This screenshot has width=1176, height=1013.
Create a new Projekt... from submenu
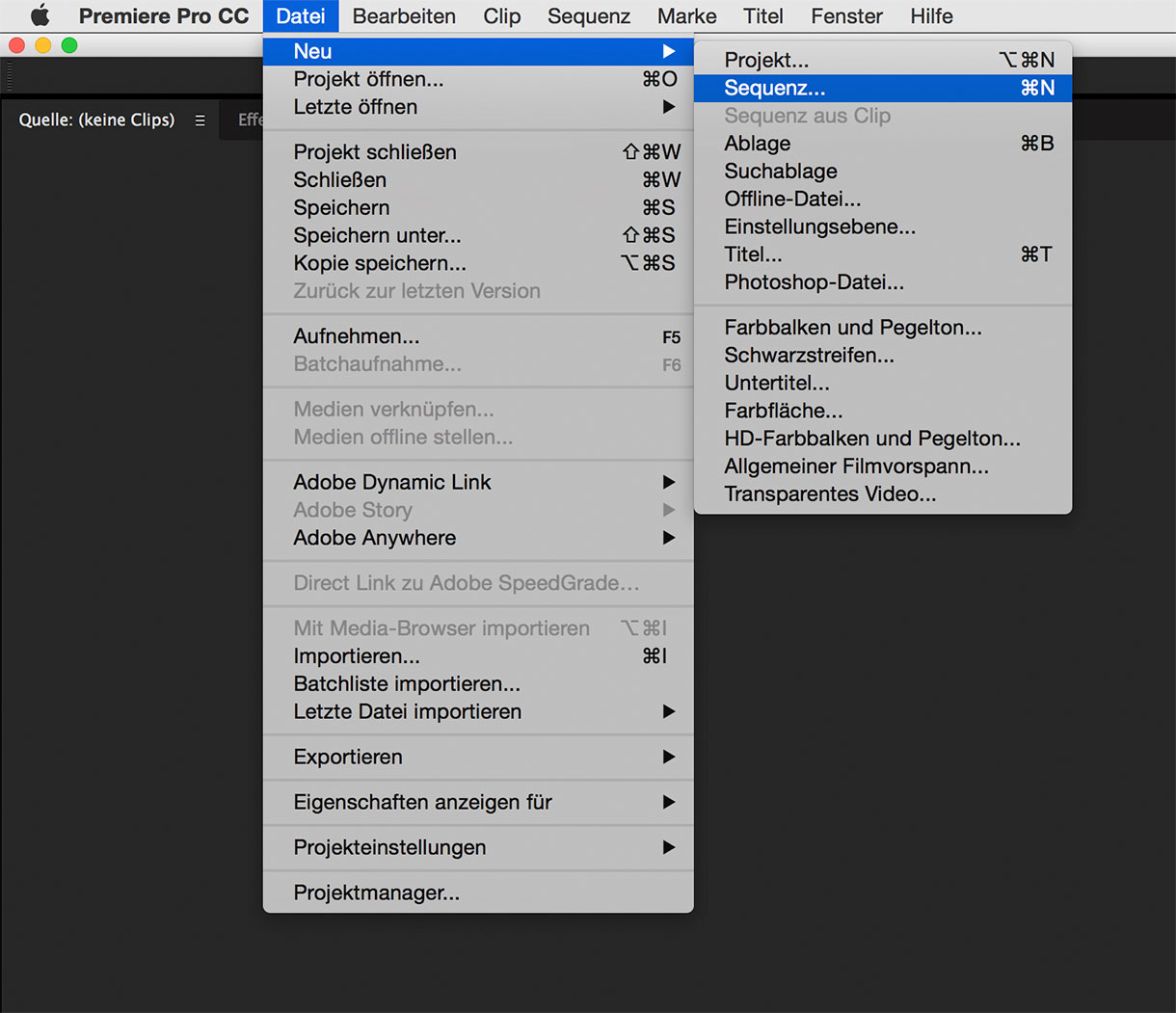click(883, 60)
